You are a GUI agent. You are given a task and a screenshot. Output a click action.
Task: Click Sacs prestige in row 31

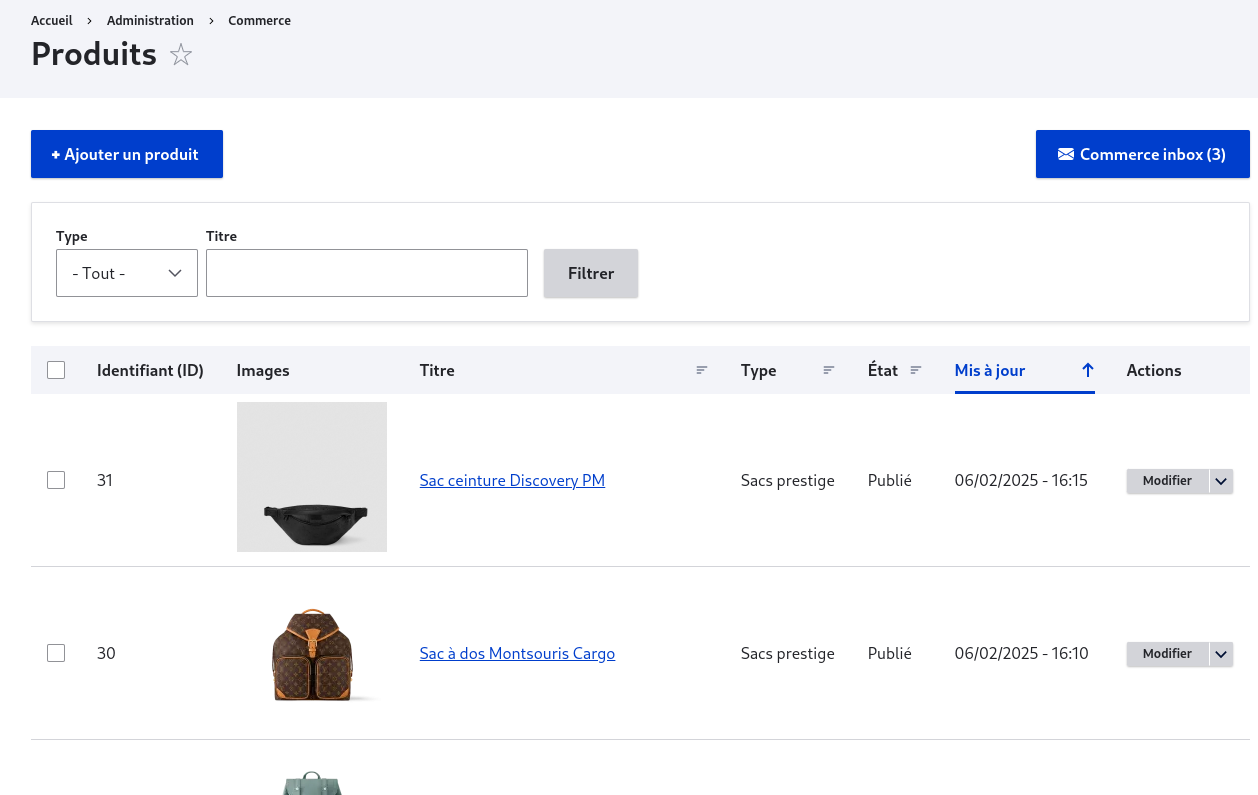[788, 480]
